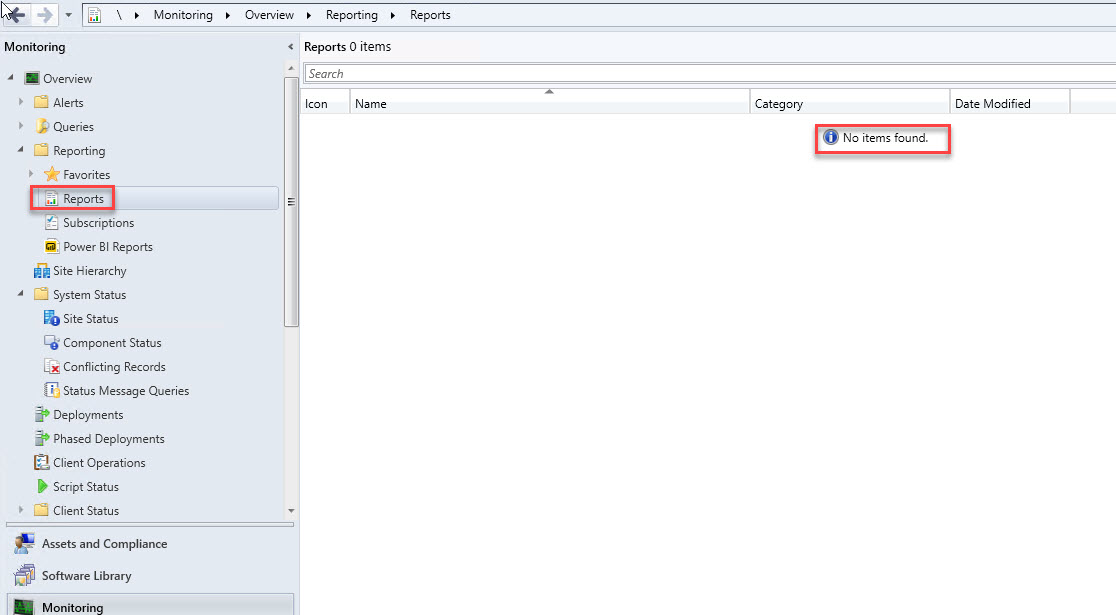Open the Software Library workspace
Screen dimensions: 1116x615
(x=86, y=576)
